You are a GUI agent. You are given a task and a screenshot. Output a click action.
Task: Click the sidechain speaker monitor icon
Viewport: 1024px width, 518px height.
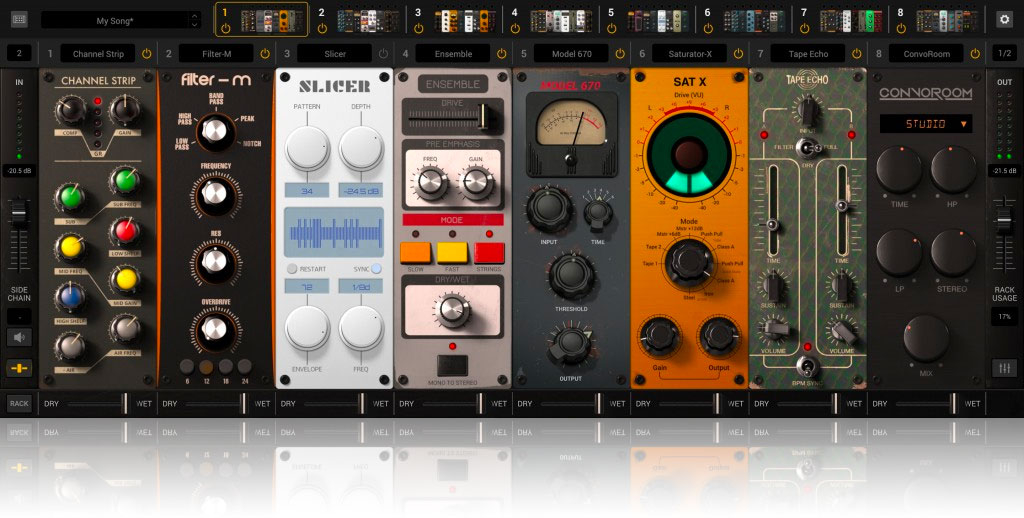(x=19, y=337)
